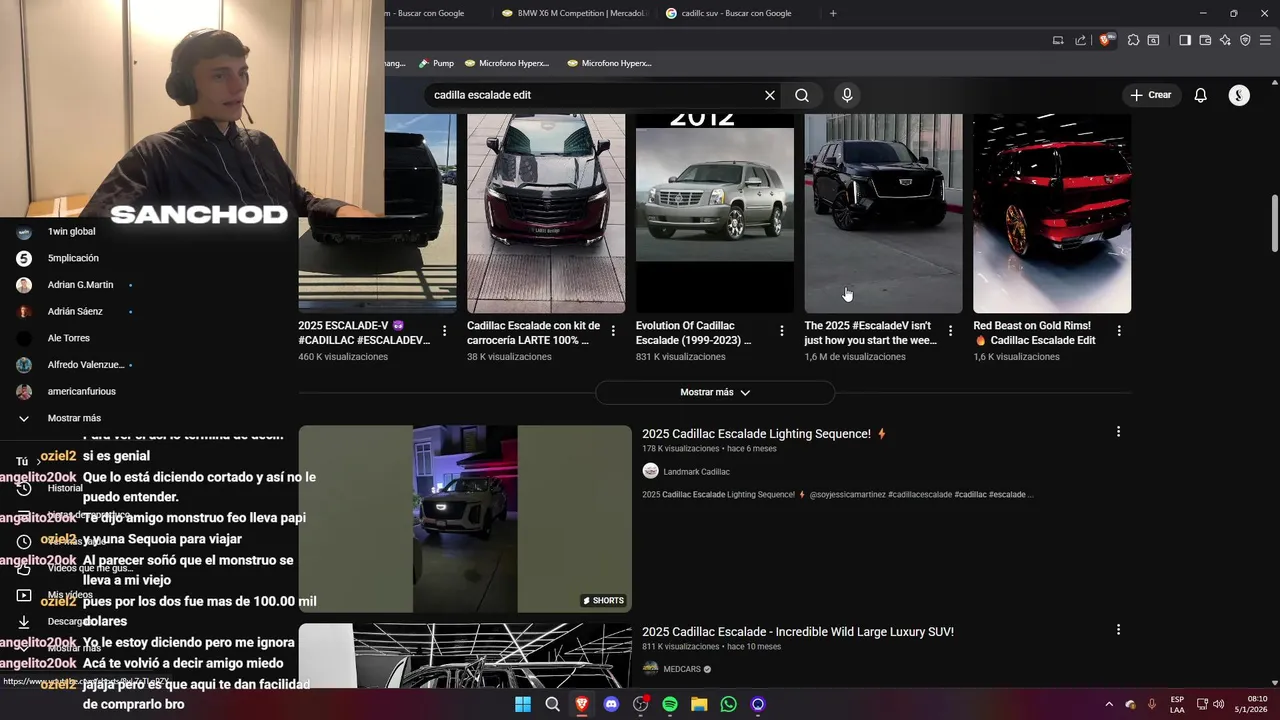Open the MEDCARS channel link
The height and width of the screenshot is (720, 1280).
pos(682,669)
